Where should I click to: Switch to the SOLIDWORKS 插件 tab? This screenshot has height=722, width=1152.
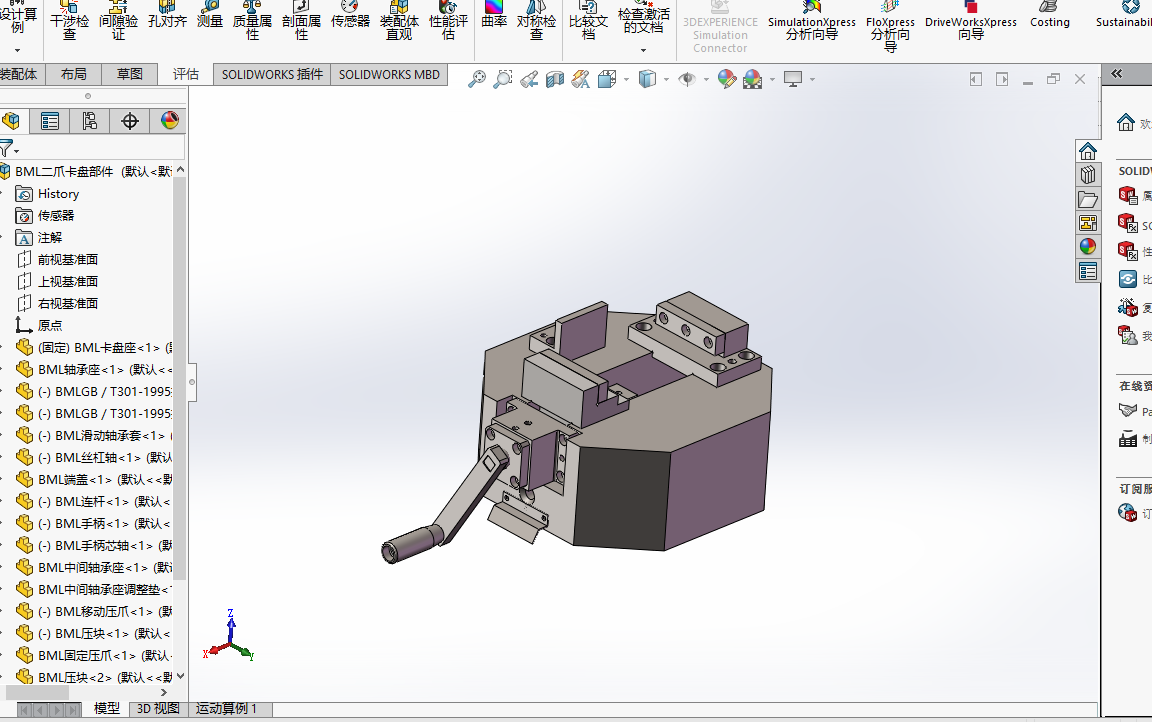coord(272,74)
